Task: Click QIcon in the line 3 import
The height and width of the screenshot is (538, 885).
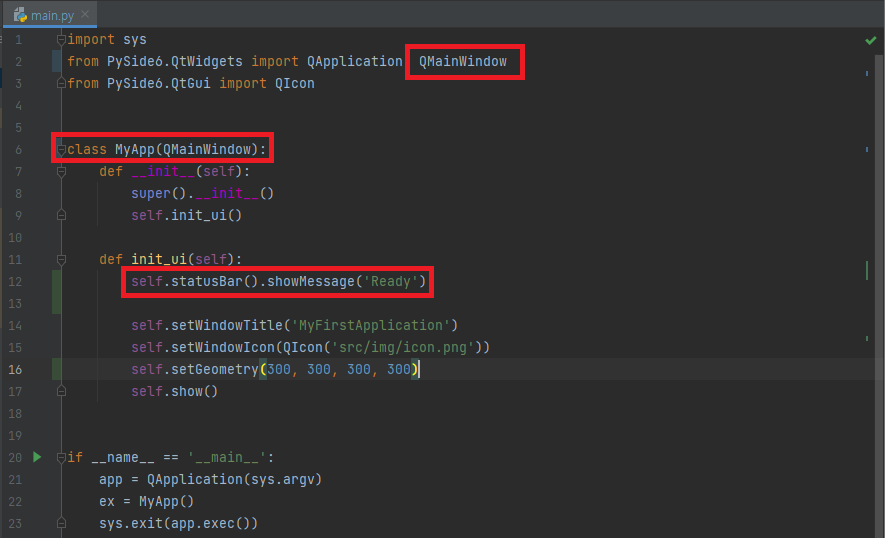Action: pyautogui.click(x=295, y=84)
